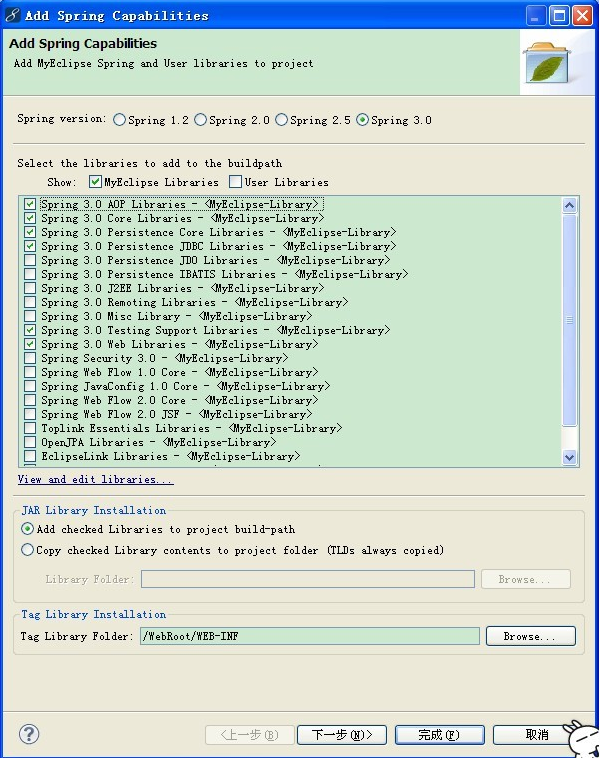This screenshot has width=600, height=758.
Task: Check Spring 3.0 Persistence IBATIS Libraries
Action: 30,275
